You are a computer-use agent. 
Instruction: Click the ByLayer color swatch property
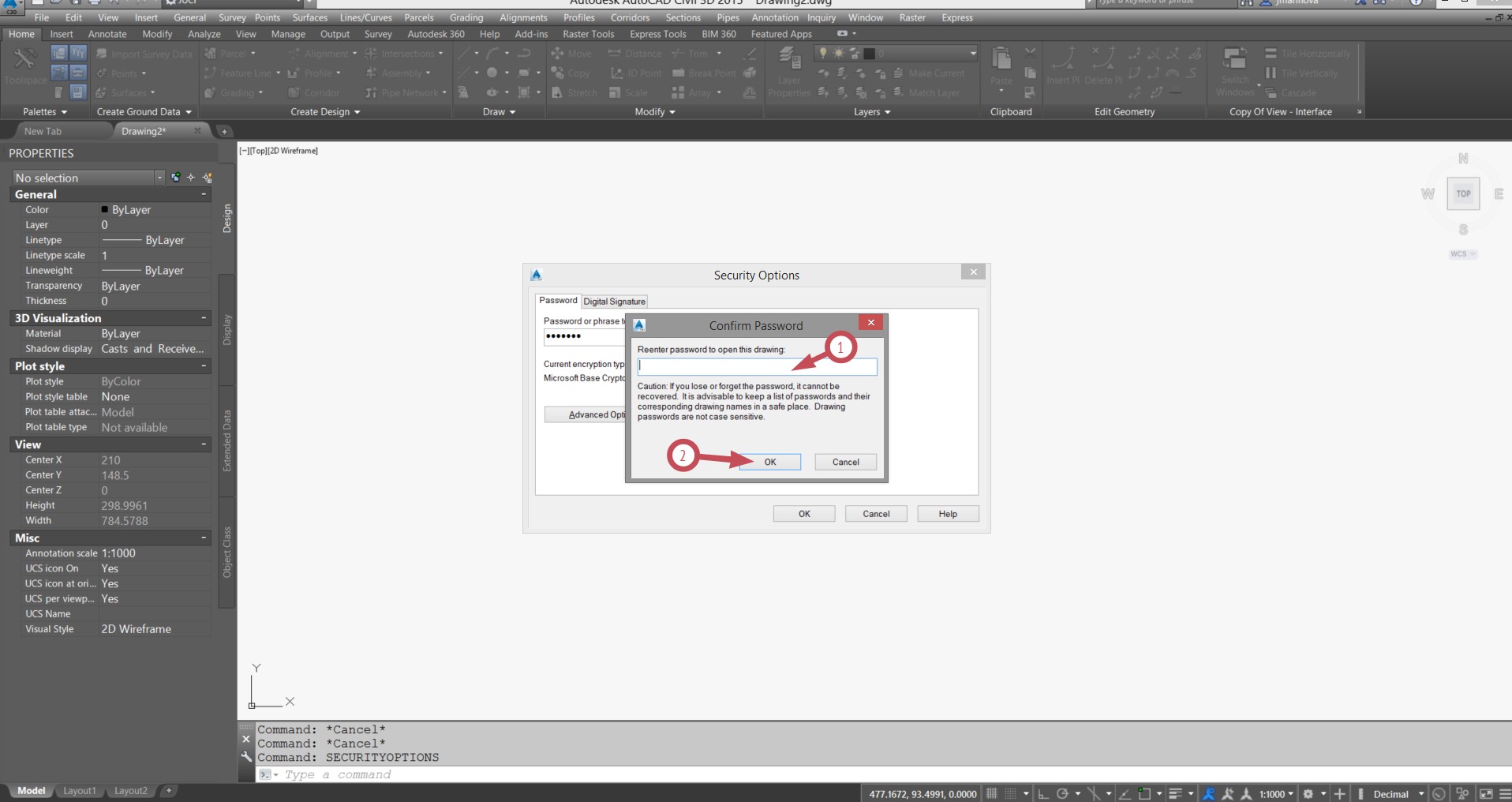click(x=105, y=210)
